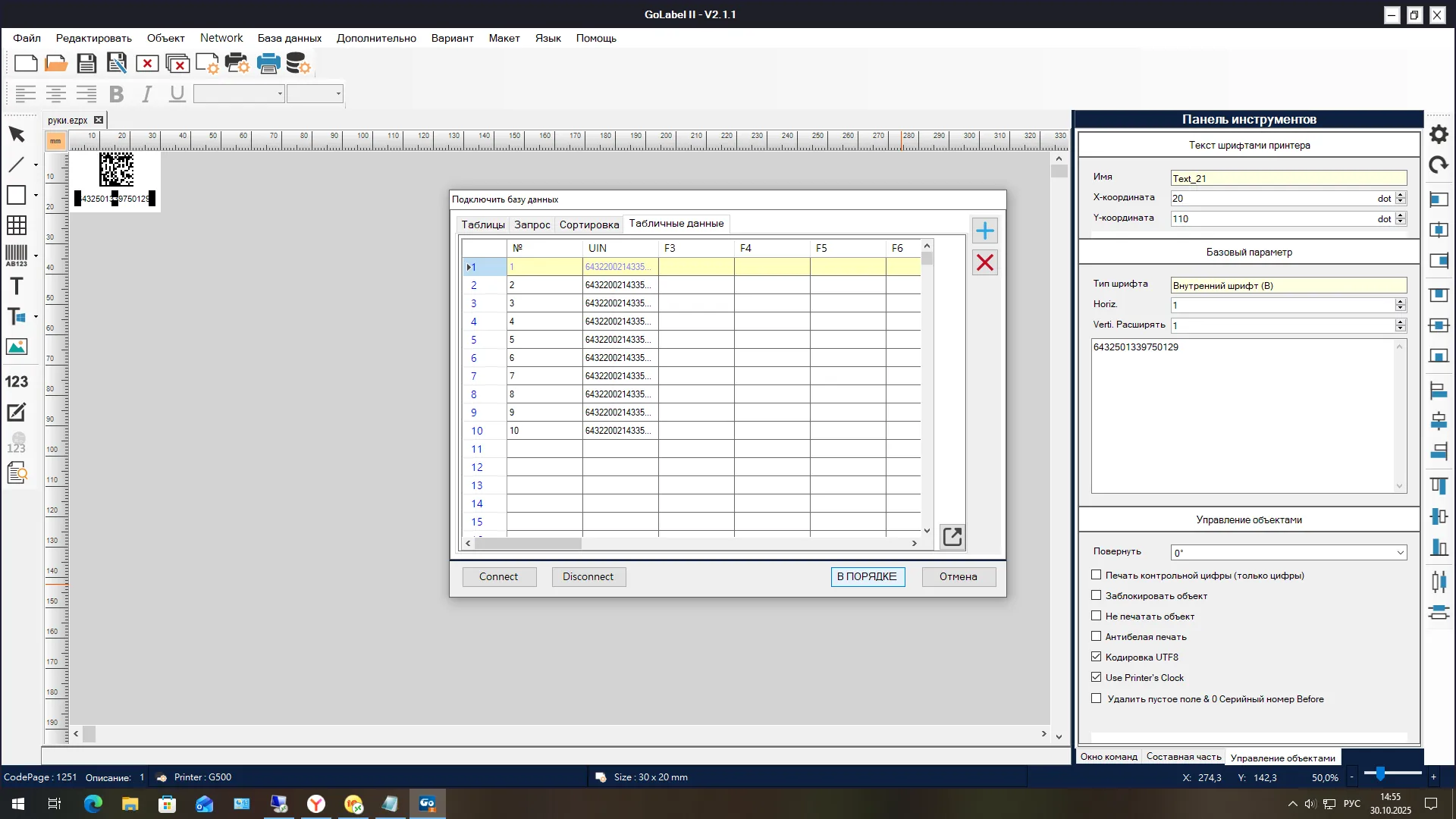The image size is (1456, 819).
Task: Switch to the 'Запрос' tab
Action: [532, 224]
